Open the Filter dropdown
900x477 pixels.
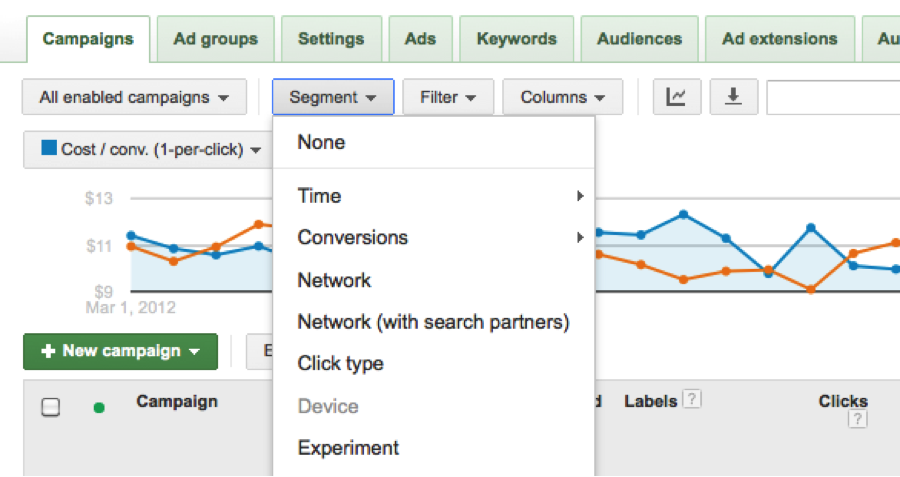(x=448, y=98)
